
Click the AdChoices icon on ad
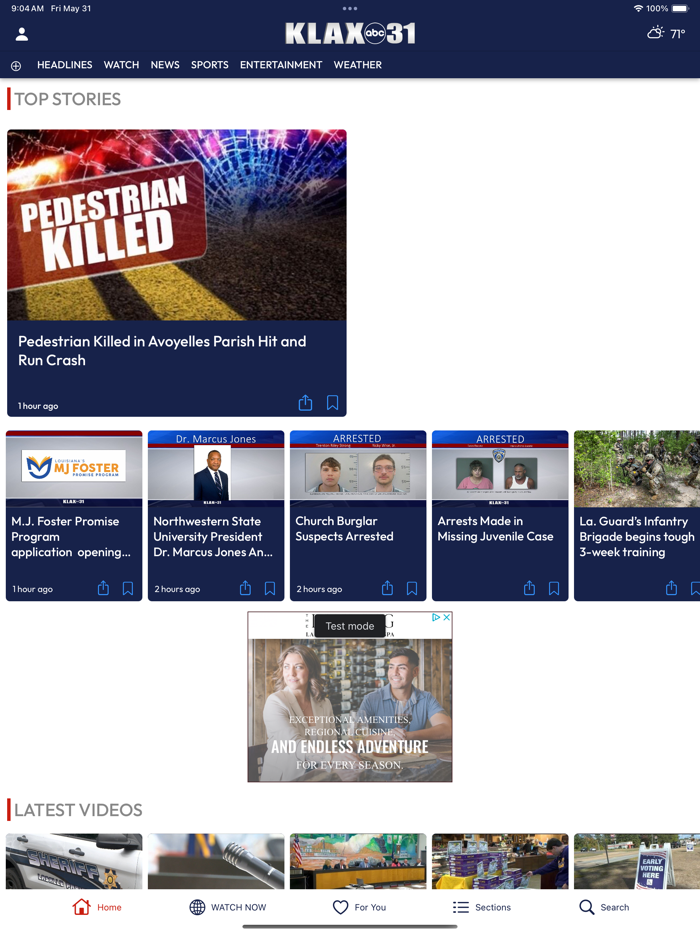pyautogui.click(x=436, y=618)
